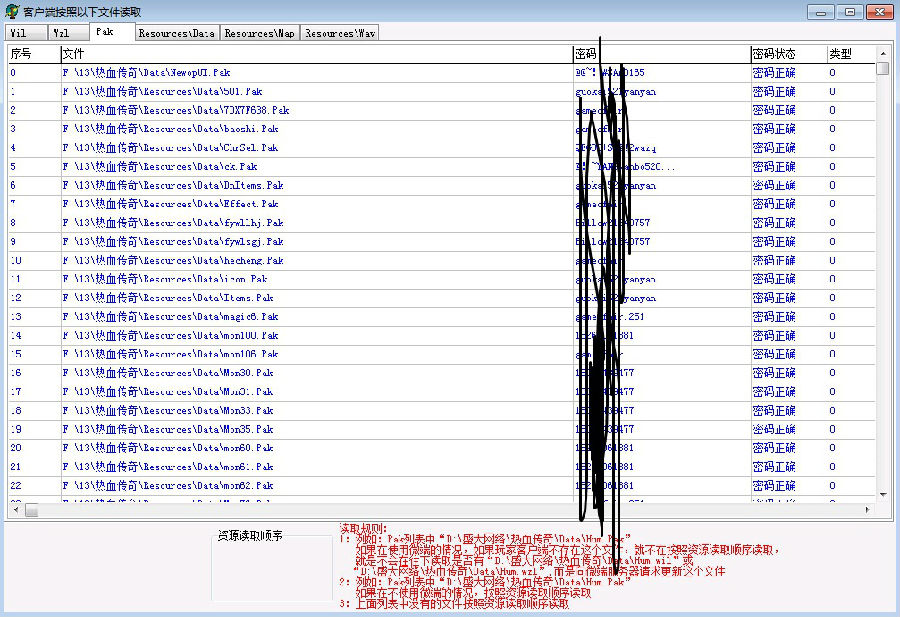The width and height of the screenshot is (900, 617).
Task: Click the application icon in title bar
Action: pyautogui.click(x=11, y=11)
